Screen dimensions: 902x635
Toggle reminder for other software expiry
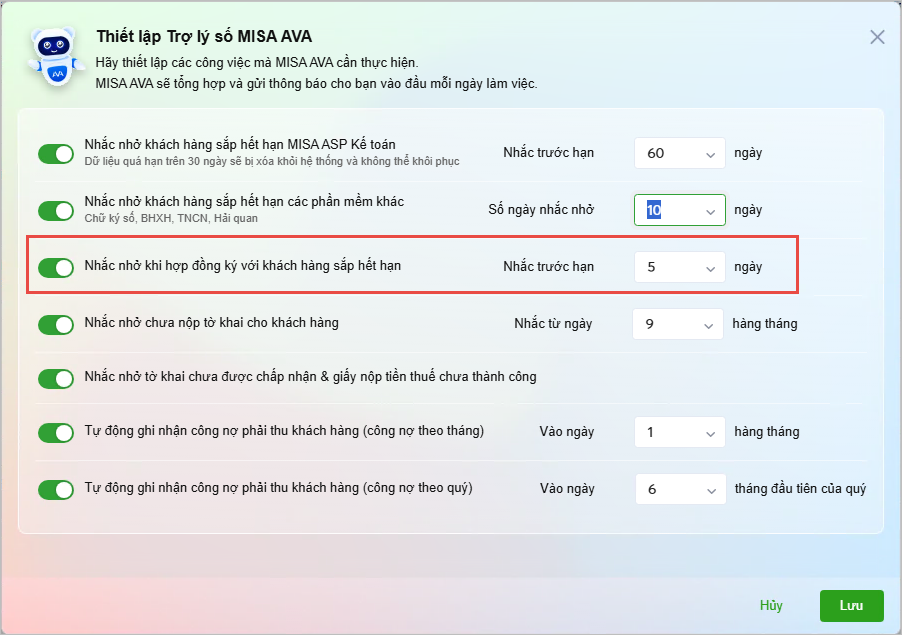point(56,211)
